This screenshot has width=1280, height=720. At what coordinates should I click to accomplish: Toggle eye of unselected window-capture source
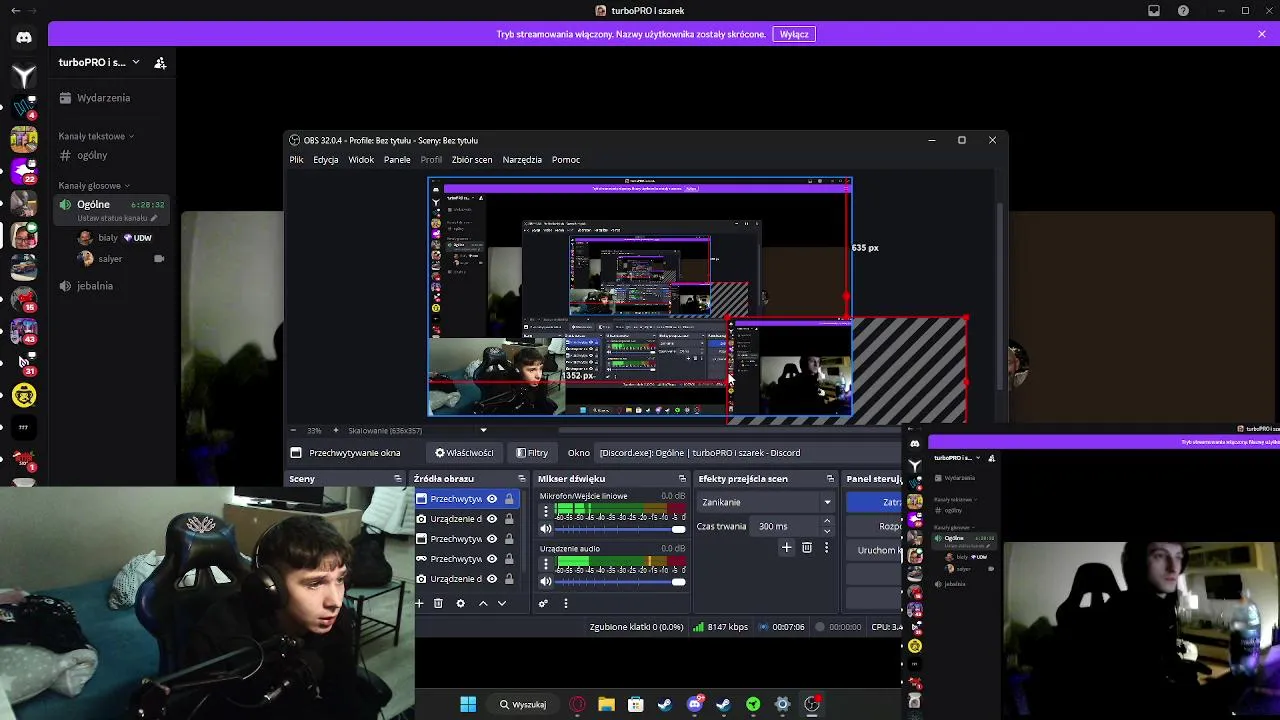[x=492, y=539]
